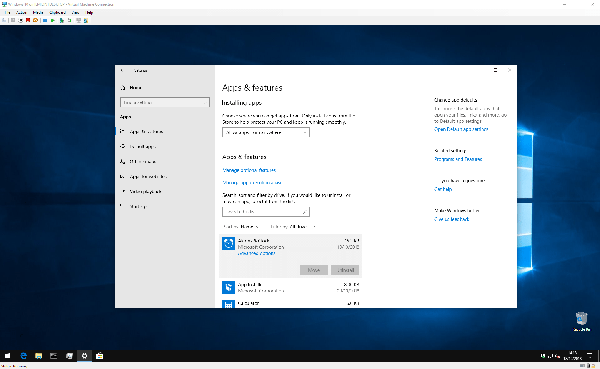This screenshot has width=600, height=369.
Task: Click the Checkpoint toolbar icon
Action: pyautogui.click(x=62, y=20)
